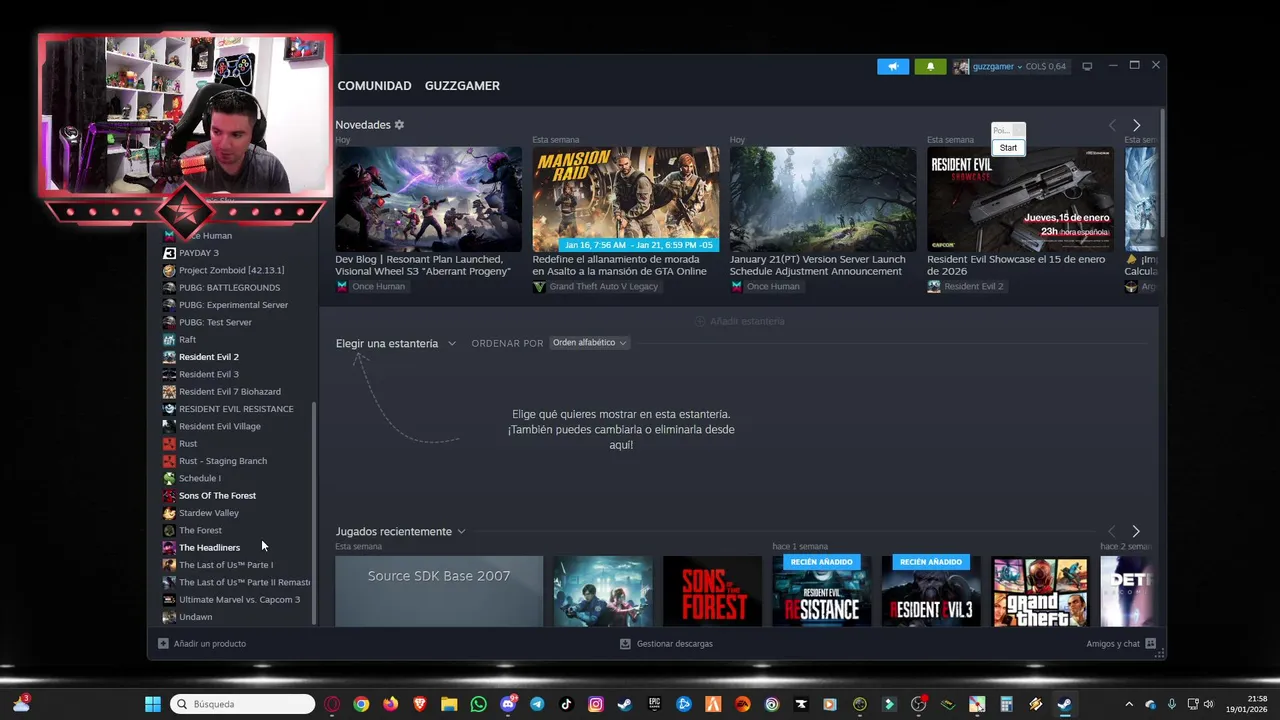Open Source SDK Base 2007 tile

pos(439,591)
